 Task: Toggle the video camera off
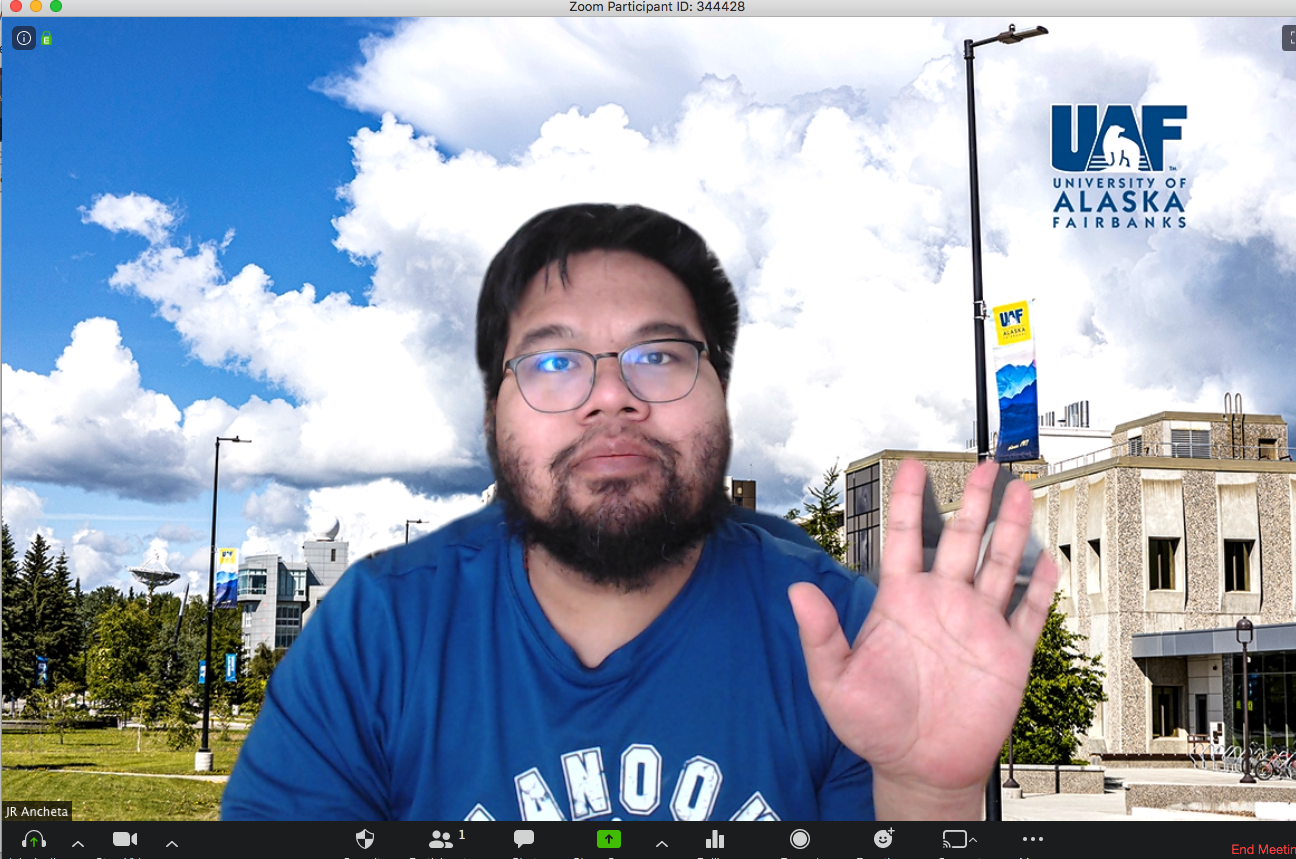click(x=125, y=840)
